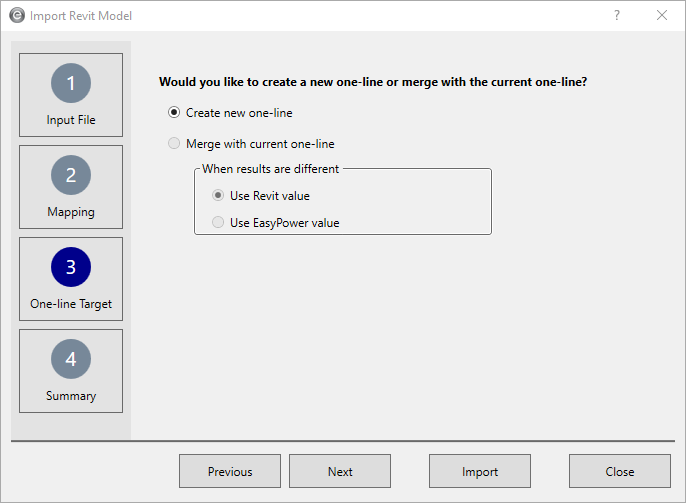This screenshot has height=503, width=686.
Task: Select the Create new one-line option
Action: (x=175, y=113)
